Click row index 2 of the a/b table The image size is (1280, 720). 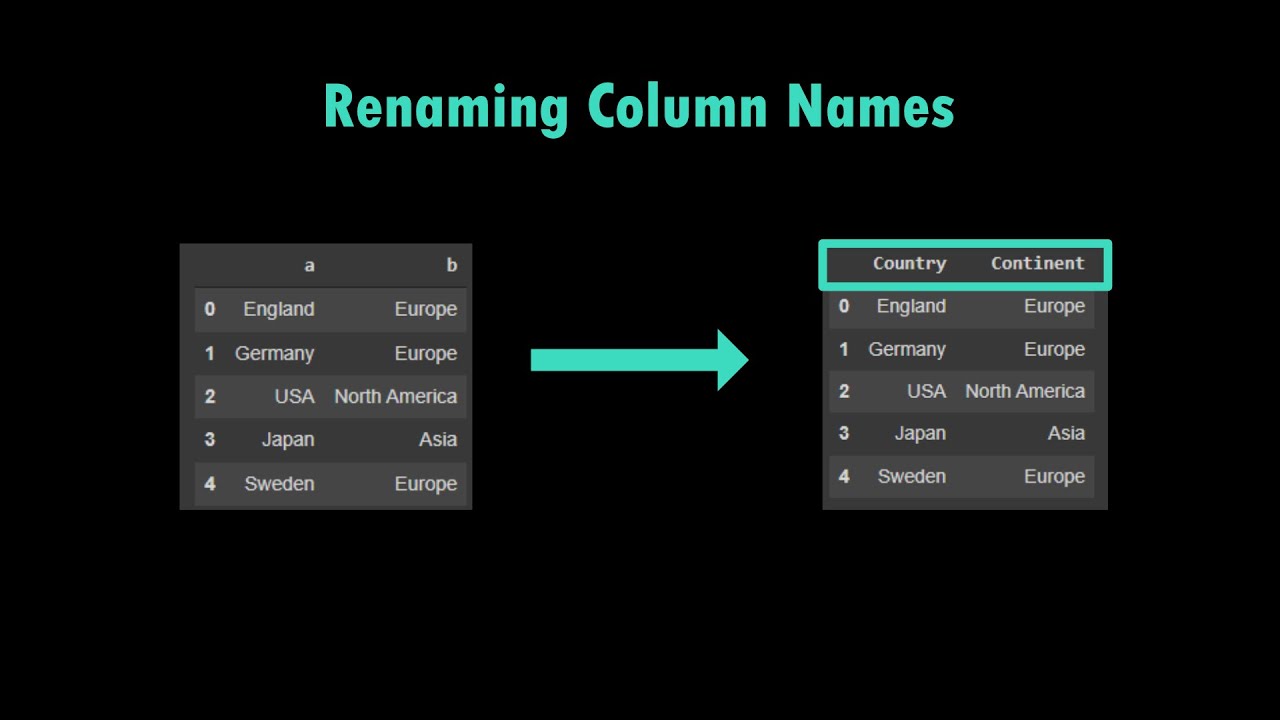pos(210,396)
